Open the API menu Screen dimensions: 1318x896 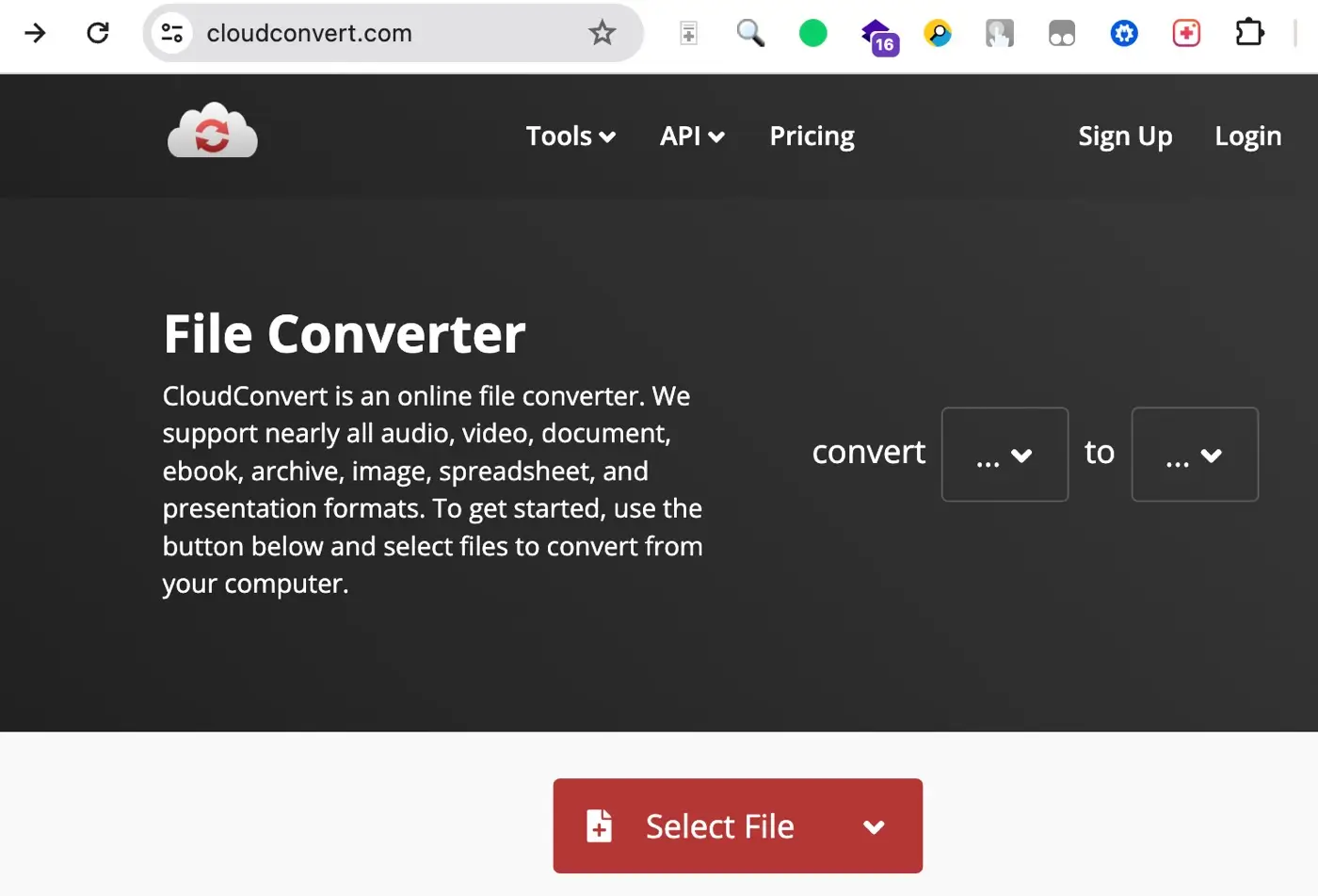point(692,136)
